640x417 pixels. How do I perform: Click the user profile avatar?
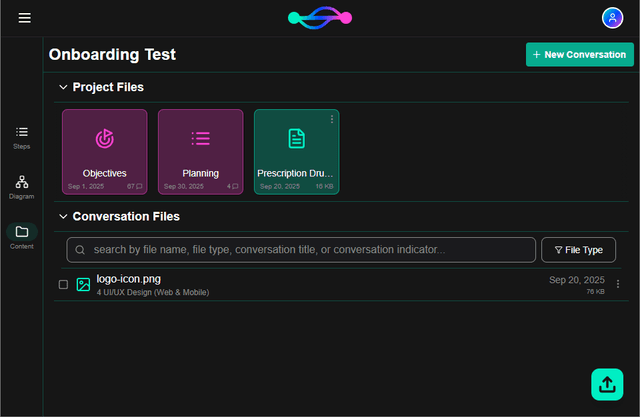(x=612, y=18)
